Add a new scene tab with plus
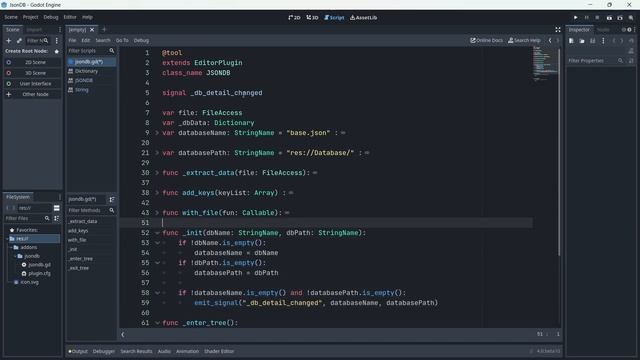Image resolution: width=640 pixels, height=360 pixels. 104,29
